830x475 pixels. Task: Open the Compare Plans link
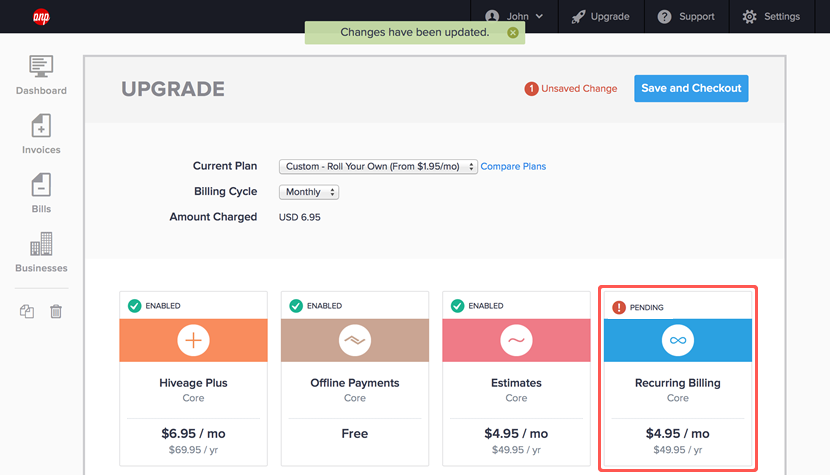(x=513, y=166)
